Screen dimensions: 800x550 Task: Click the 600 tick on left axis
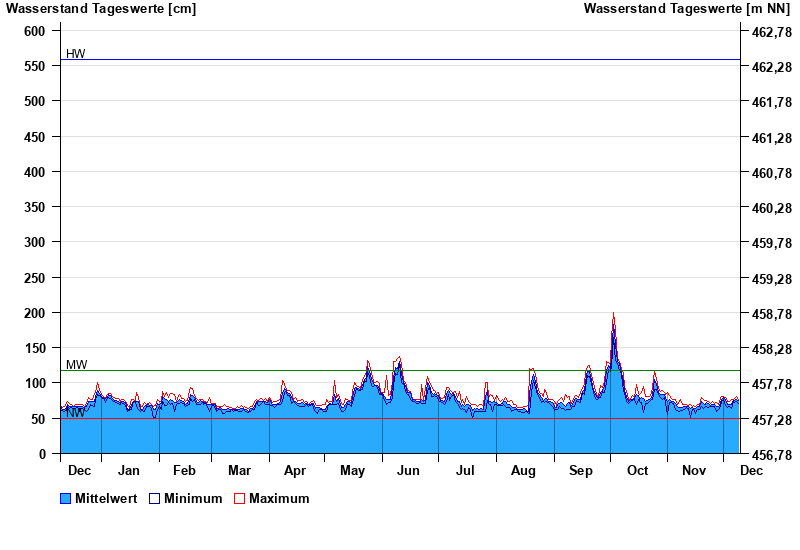click(x=35, y=31)
